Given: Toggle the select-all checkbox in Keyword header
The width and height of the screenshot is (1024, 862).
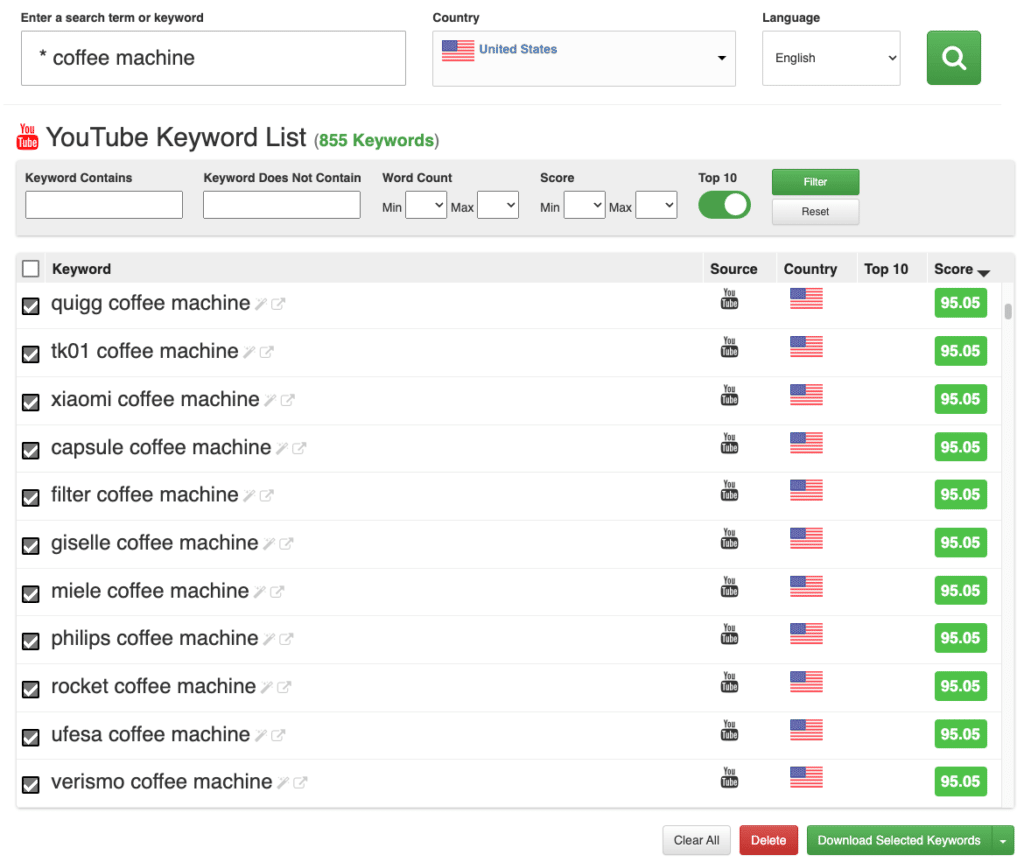Looking at the screenshot, I should point(31,269).
